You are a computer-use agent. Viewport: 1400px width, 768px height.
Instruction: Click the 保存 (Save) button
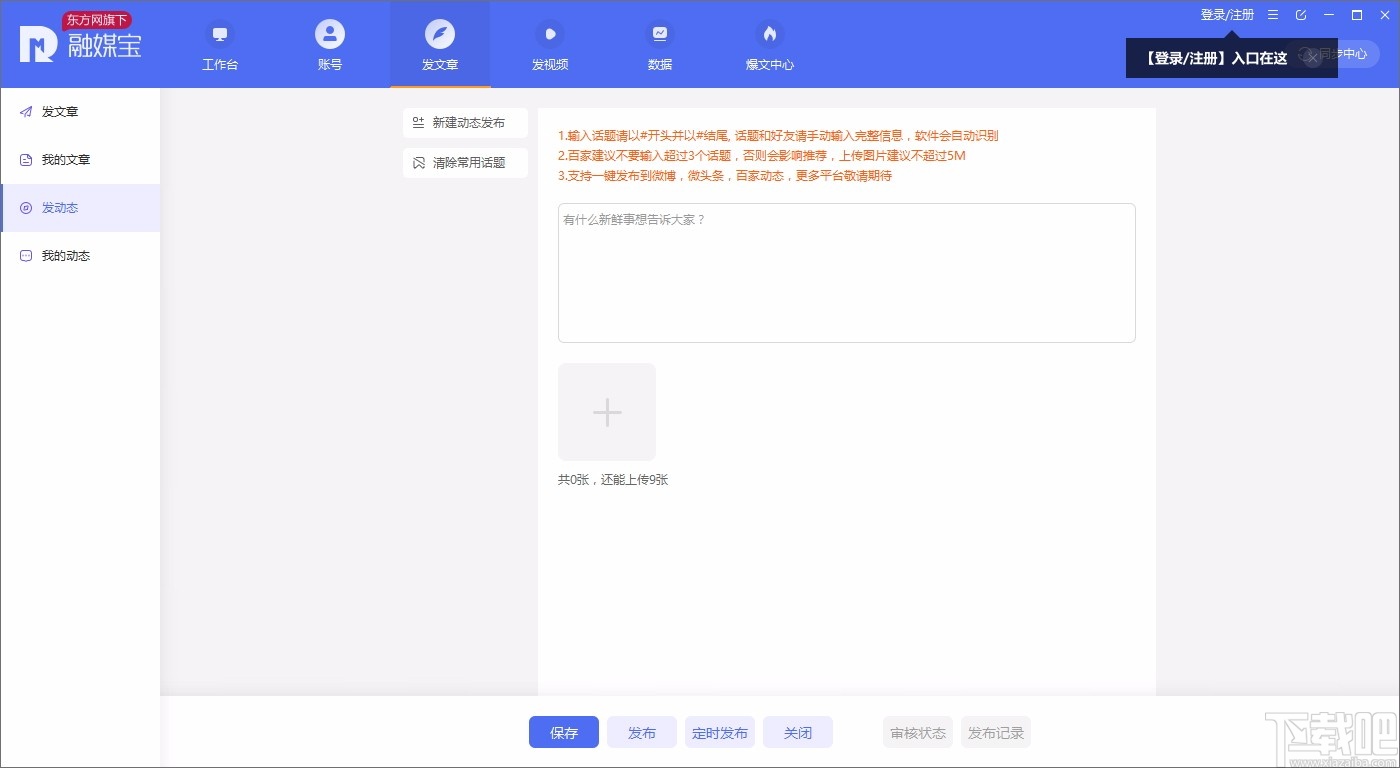click(x=563, y=732)
